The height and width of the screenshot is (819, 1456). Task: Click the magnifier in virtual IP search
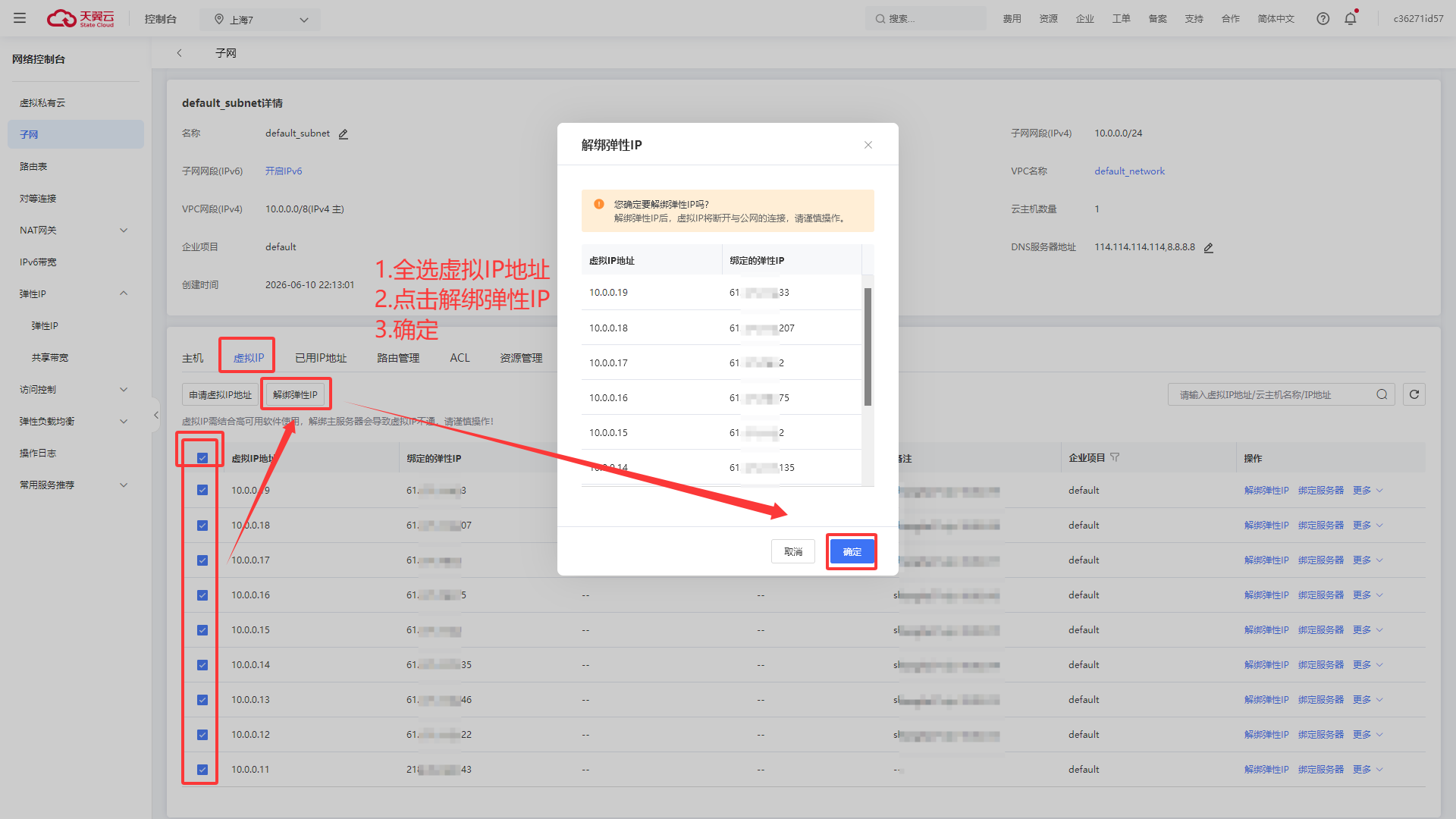point(1382,394)
